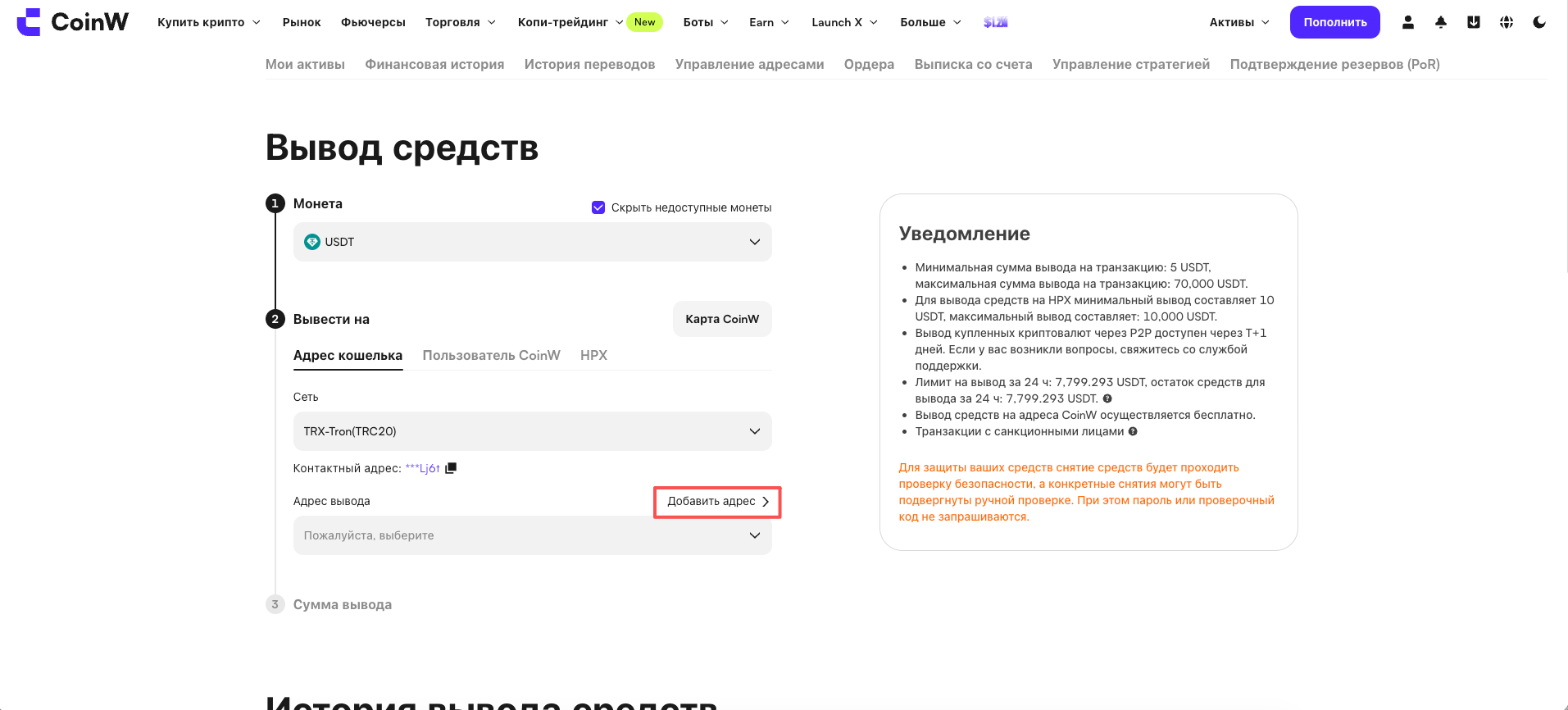
Task: Expand the 'Купить крипто' menu
Action: point(209,22)
